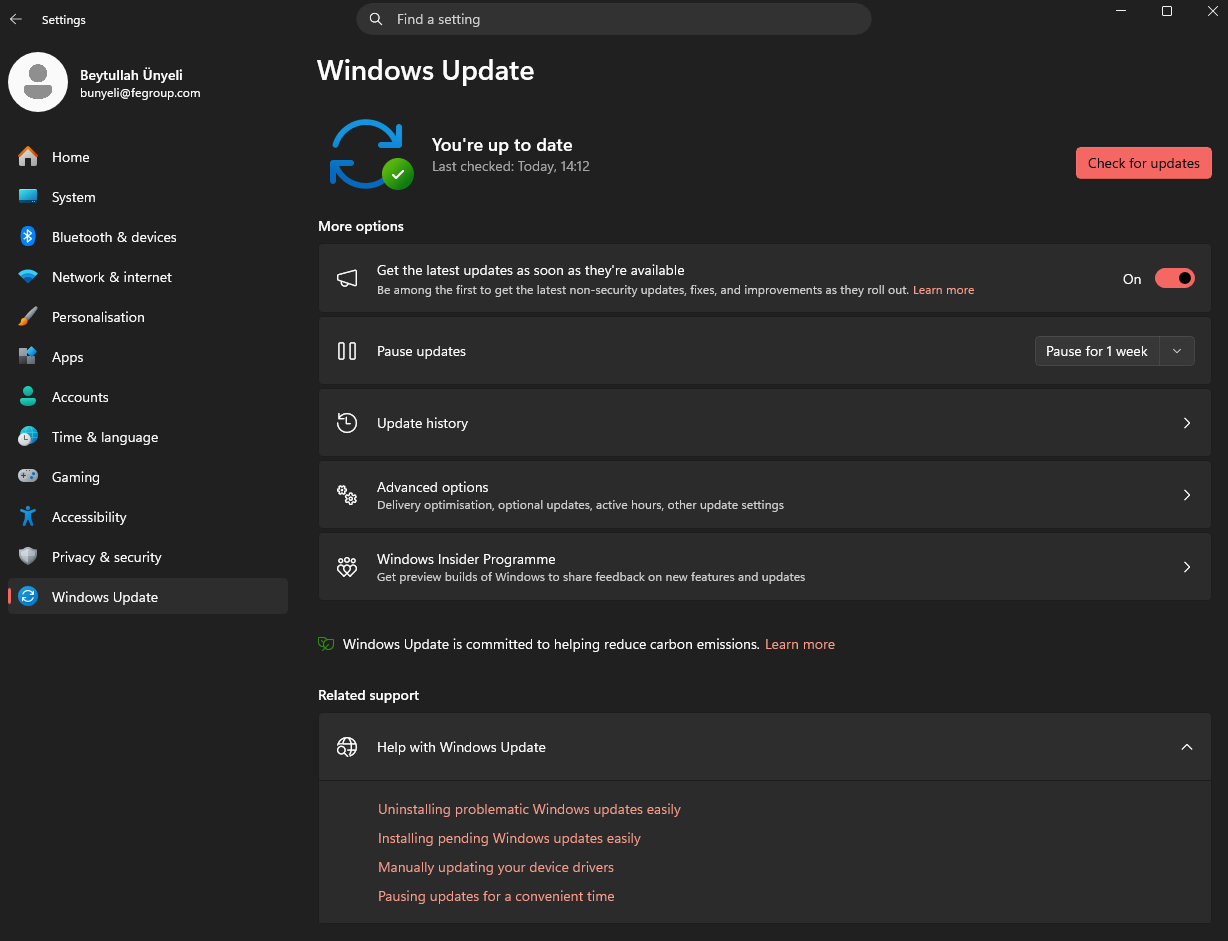The height and width of the screenshot is (941, 1228).
Task: Click the Bluetooth icon in sidebar
Action: click(x=28, y=237)
